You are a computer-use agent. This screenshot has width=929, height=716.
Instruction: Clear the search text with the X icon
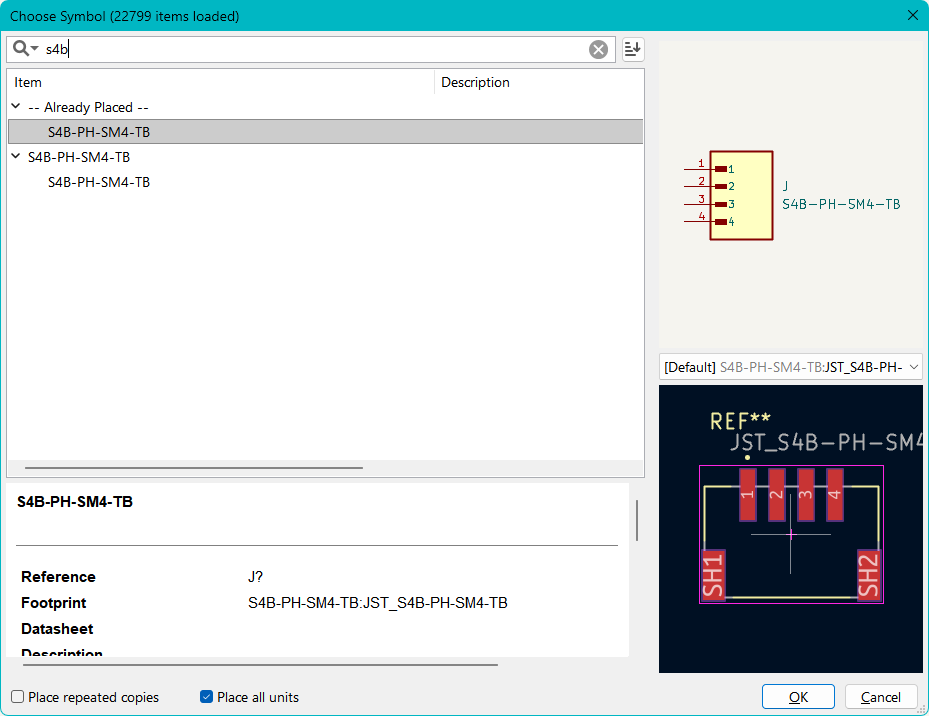[598, 49]
